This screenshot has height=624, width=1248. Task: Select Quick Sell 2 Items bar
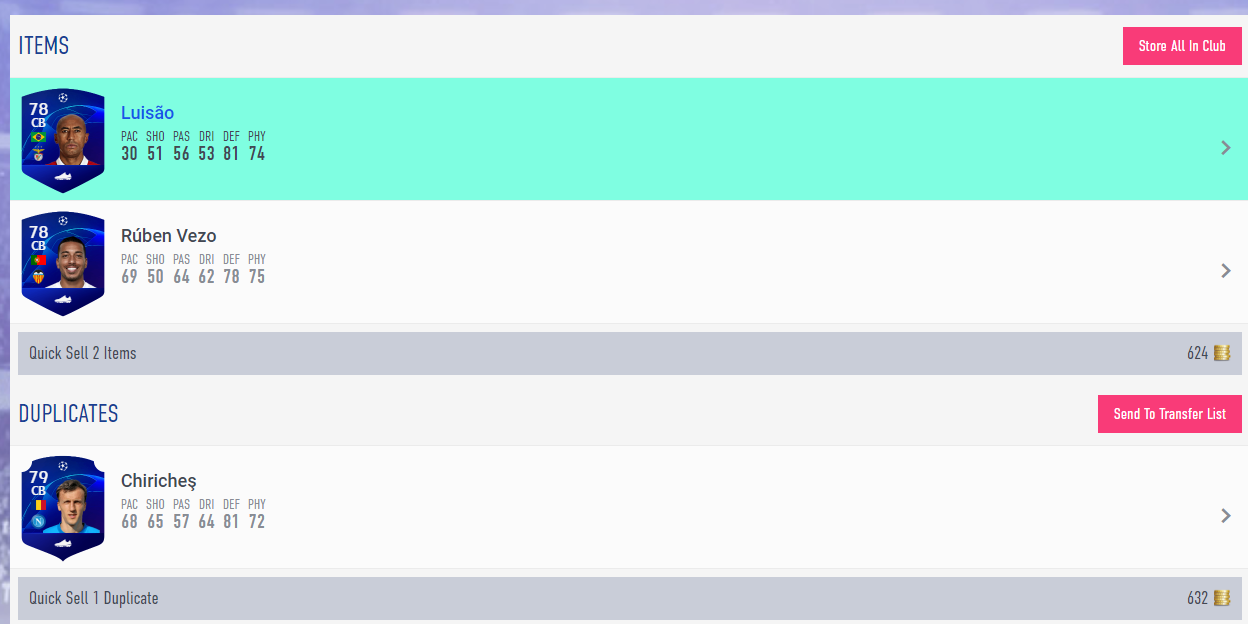pos(630,353)
